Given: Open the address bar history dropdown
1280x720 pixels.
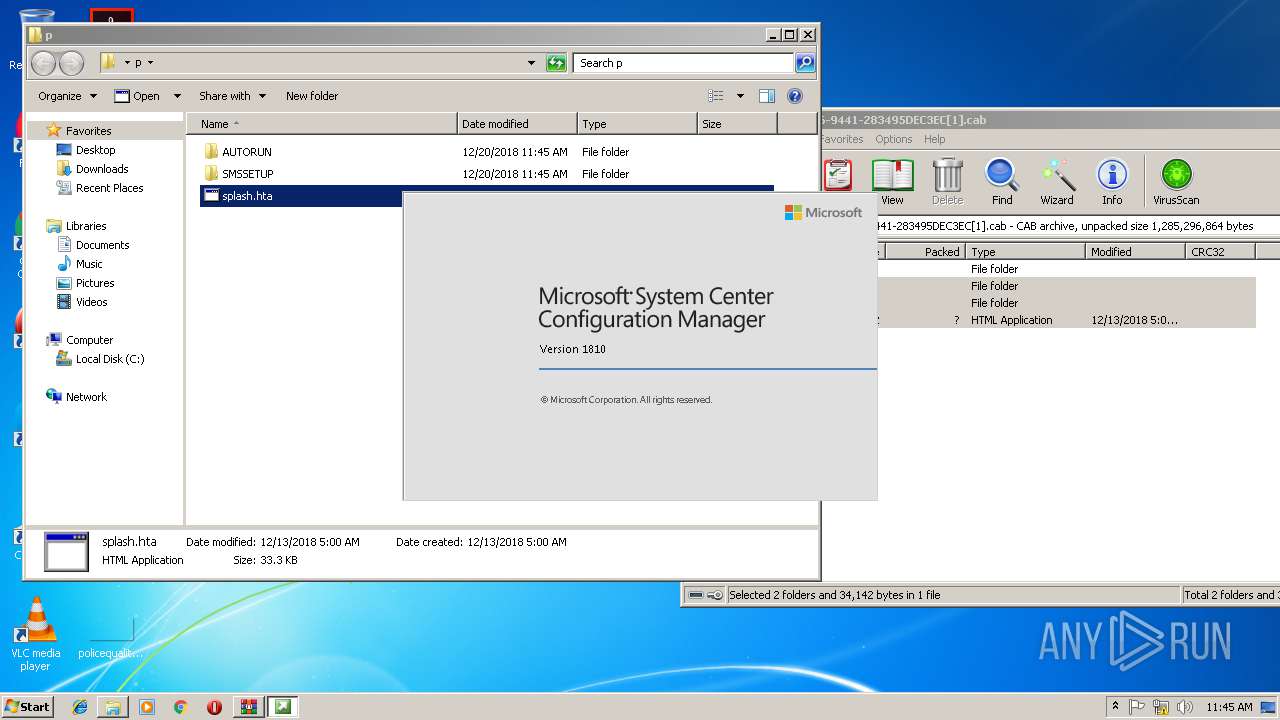Looking at the screenshot, I should (531, 63).
